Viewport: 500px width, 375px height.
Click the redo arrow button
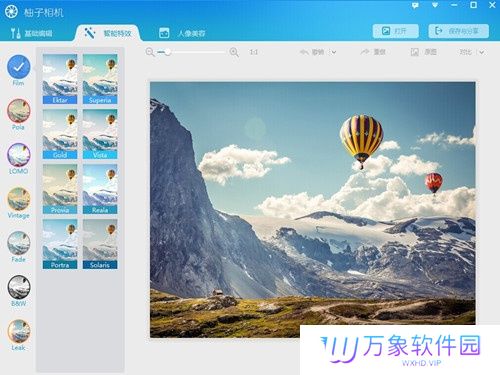[x=373, y=52]
